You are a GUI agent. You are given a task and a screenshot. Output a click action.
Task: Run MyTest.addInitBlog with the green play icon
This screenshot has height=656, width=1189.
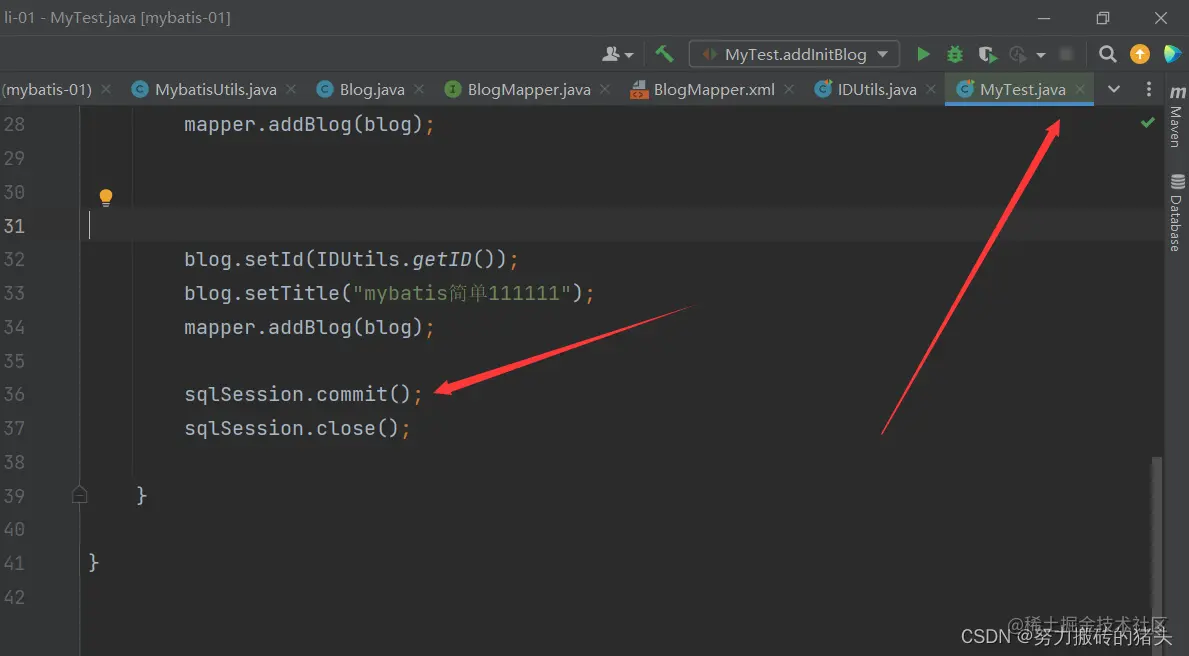[923, 54]
